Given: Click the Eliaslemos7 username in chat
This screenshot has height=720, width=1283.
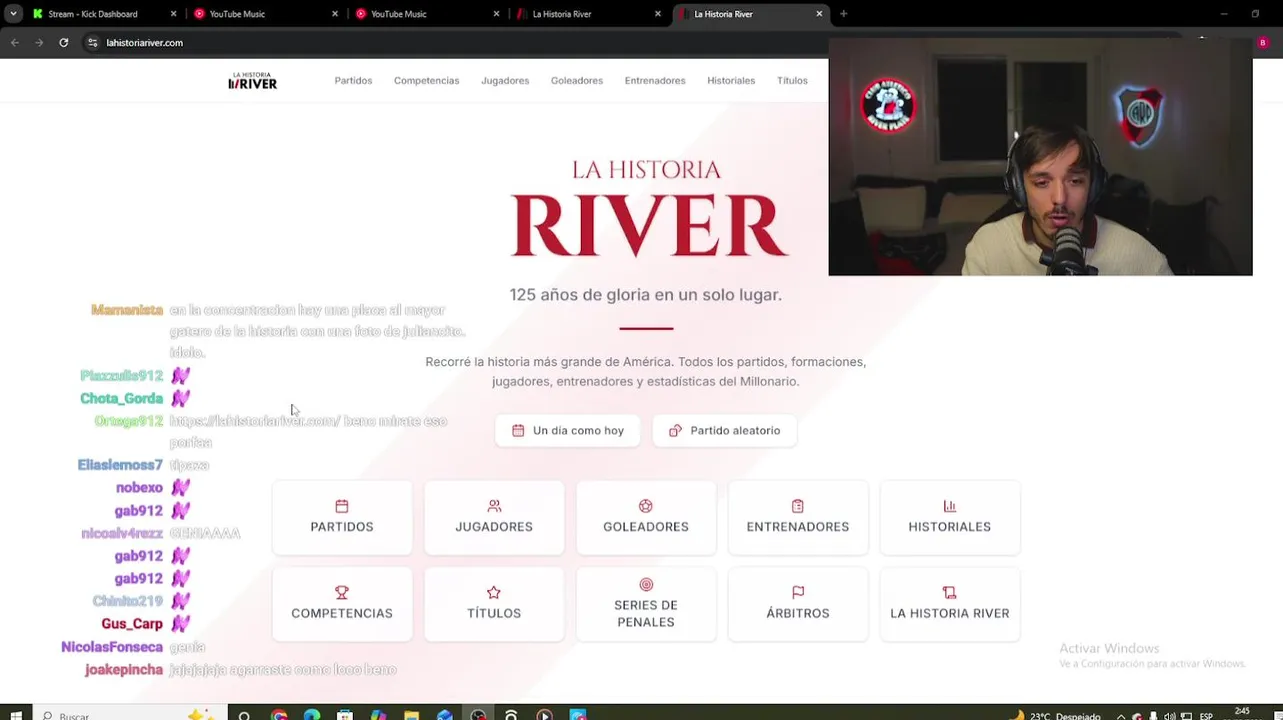Looking at the screenshot, I should (120, 465).
